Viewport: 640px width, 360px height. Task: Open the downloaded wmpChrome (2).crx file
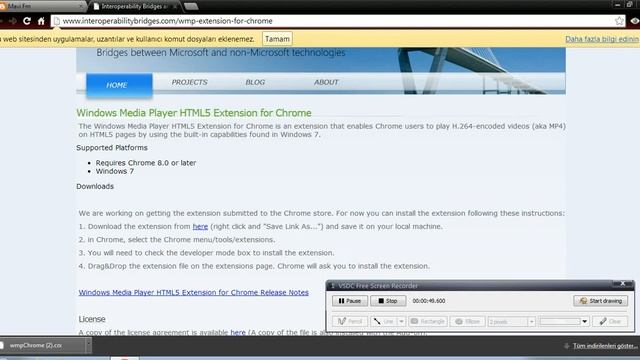[x=42, y=345]
